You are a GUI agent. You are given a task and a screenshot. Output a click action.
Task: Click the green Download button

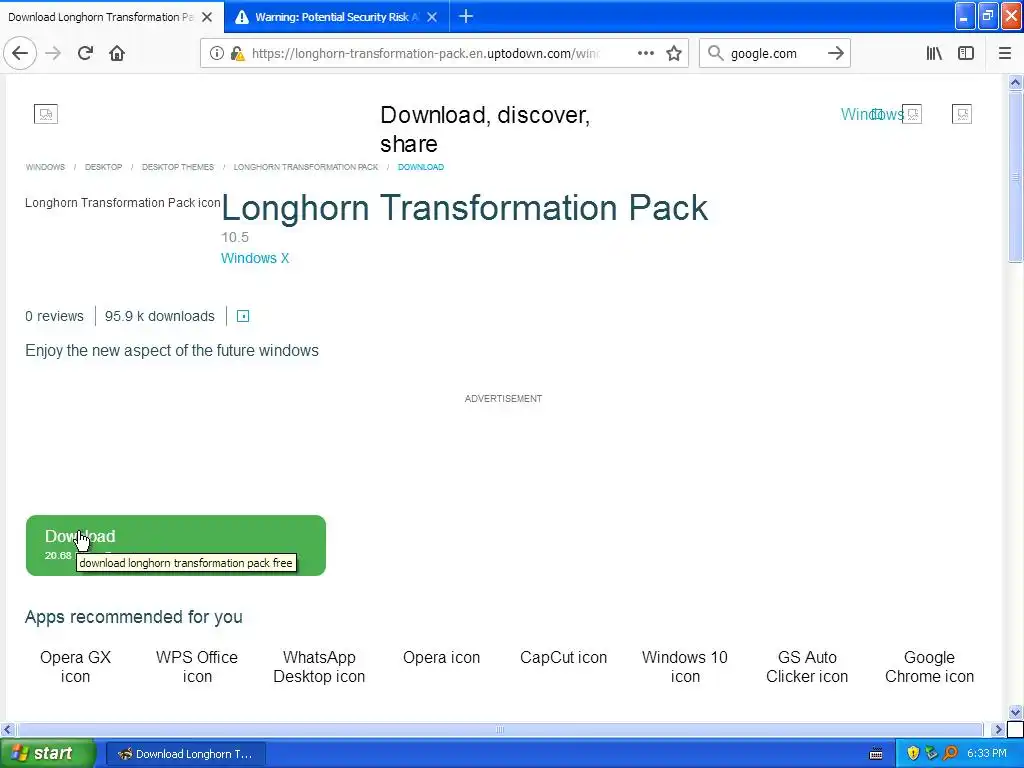tap(176, 545)
